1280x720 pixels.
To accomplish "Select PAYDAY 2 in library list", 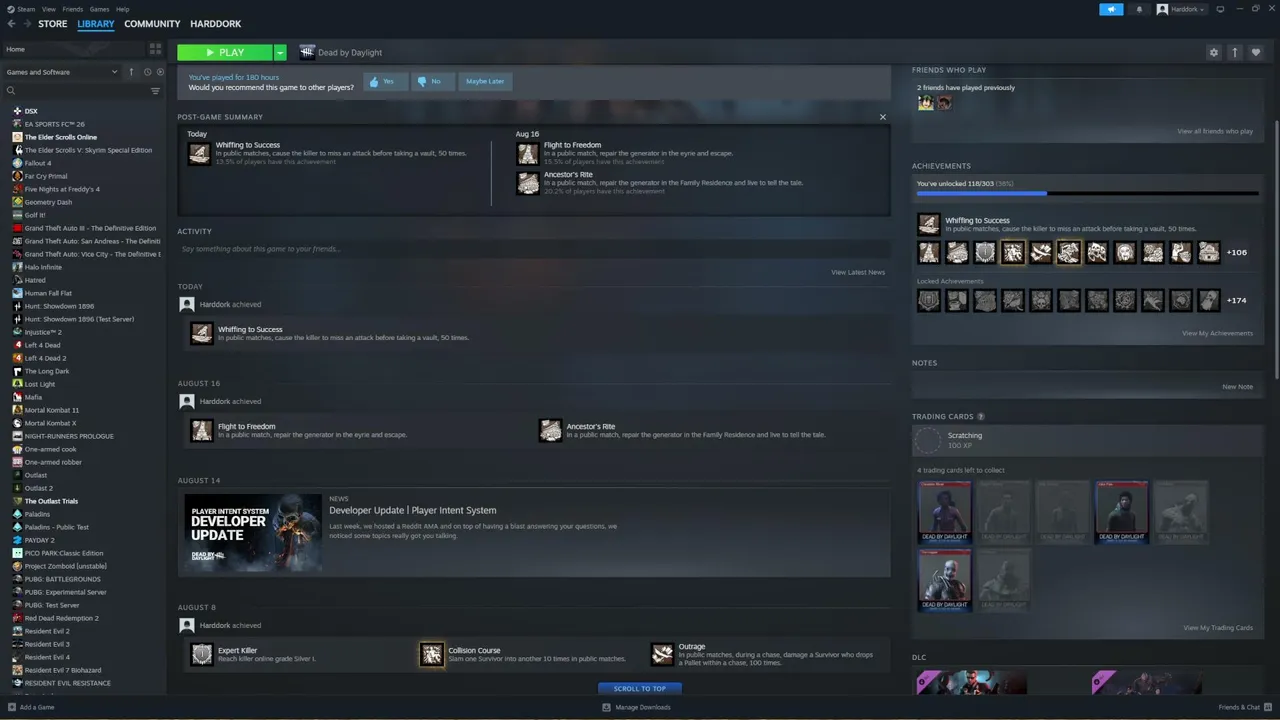I will pos(42,540).
